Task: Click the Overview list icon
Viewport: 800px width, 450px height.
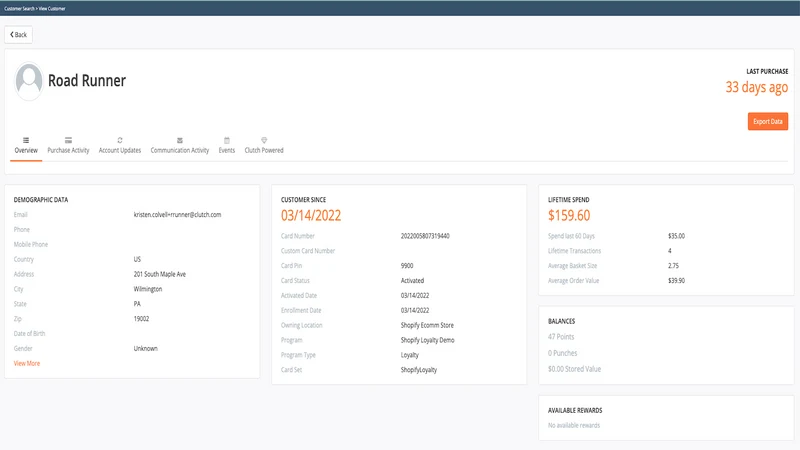Action: [x=26, y=140]
